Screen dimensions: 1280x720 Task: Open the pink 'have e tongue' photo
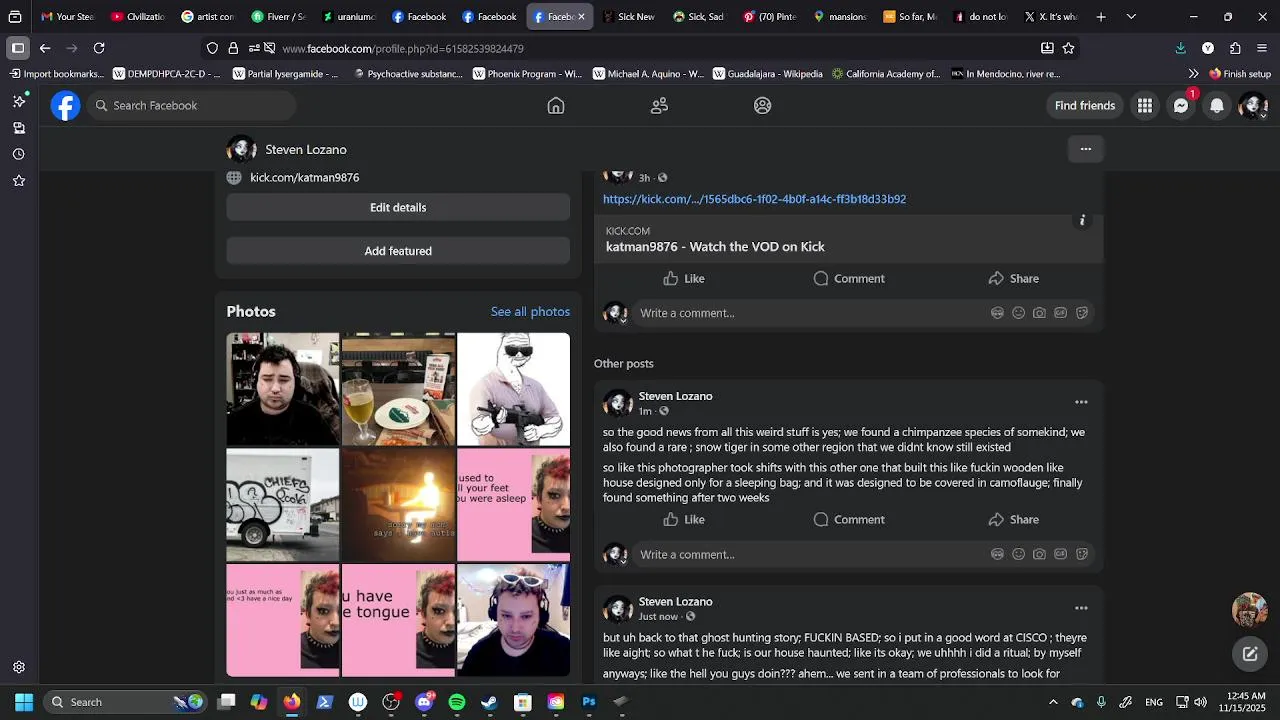[398, 620]
